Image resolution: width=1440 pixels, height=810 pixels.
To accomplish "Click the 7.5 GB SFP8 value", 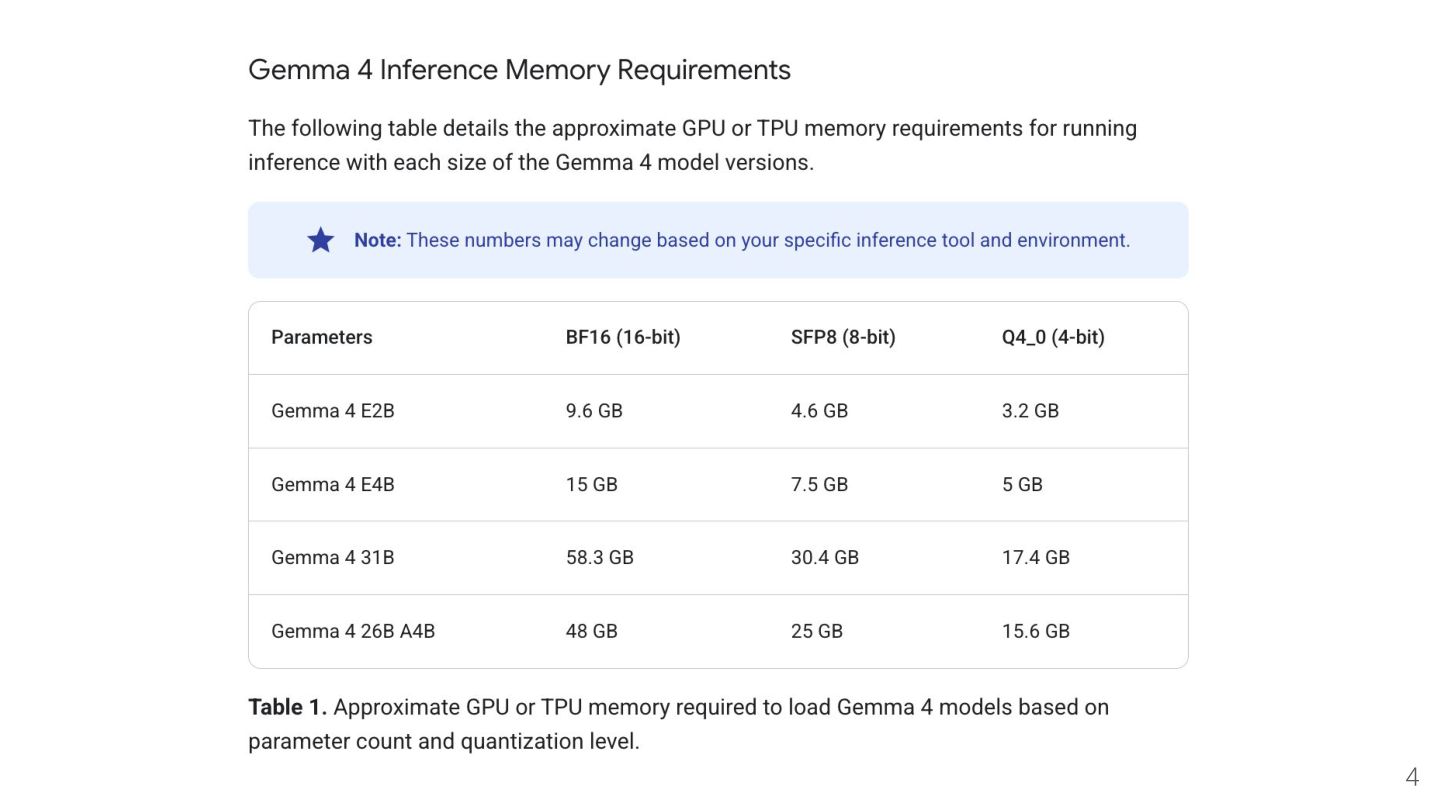I will (x=819, y=484).
